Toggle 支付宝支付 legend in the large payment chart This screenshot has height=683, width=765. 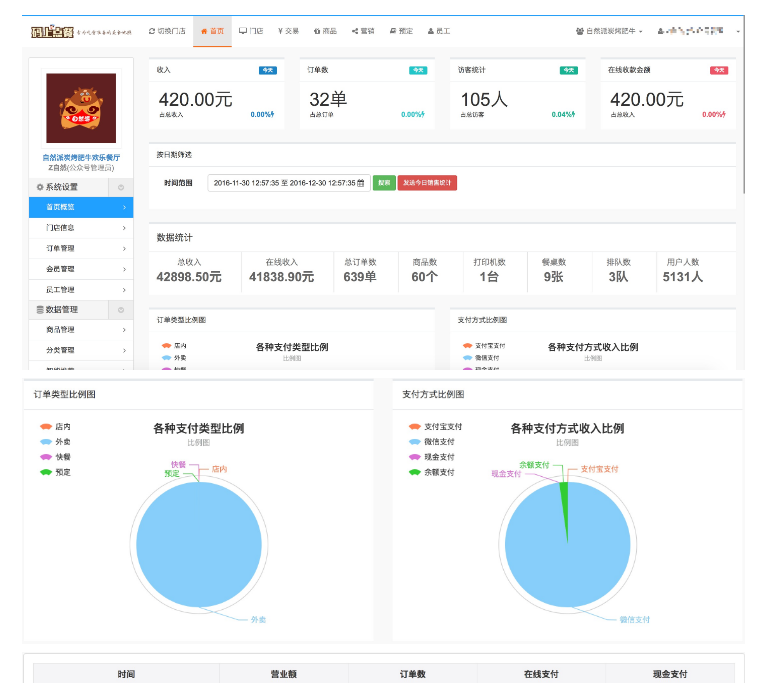[435, 427]
